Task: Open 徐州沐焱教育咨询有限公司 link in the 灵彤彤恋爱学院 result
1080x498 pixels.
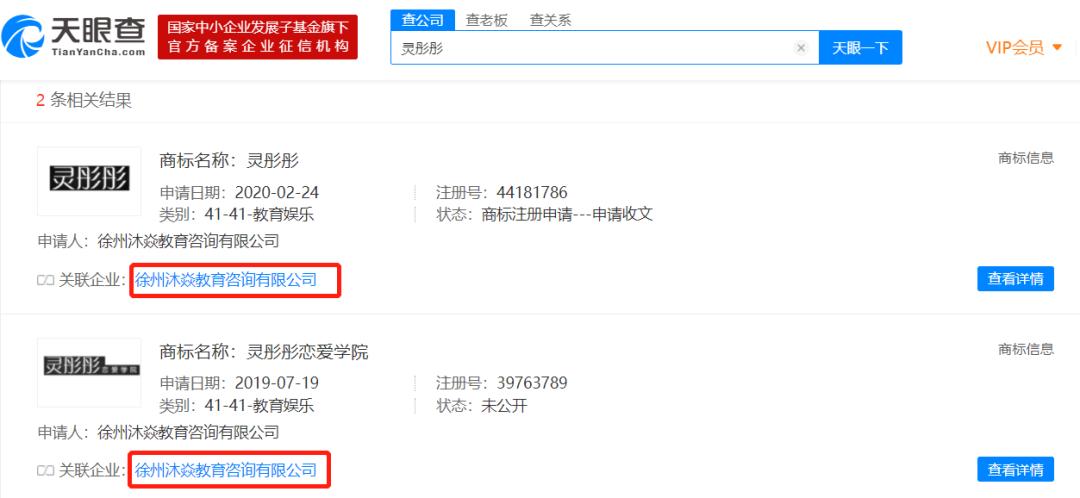Action: 226,470
